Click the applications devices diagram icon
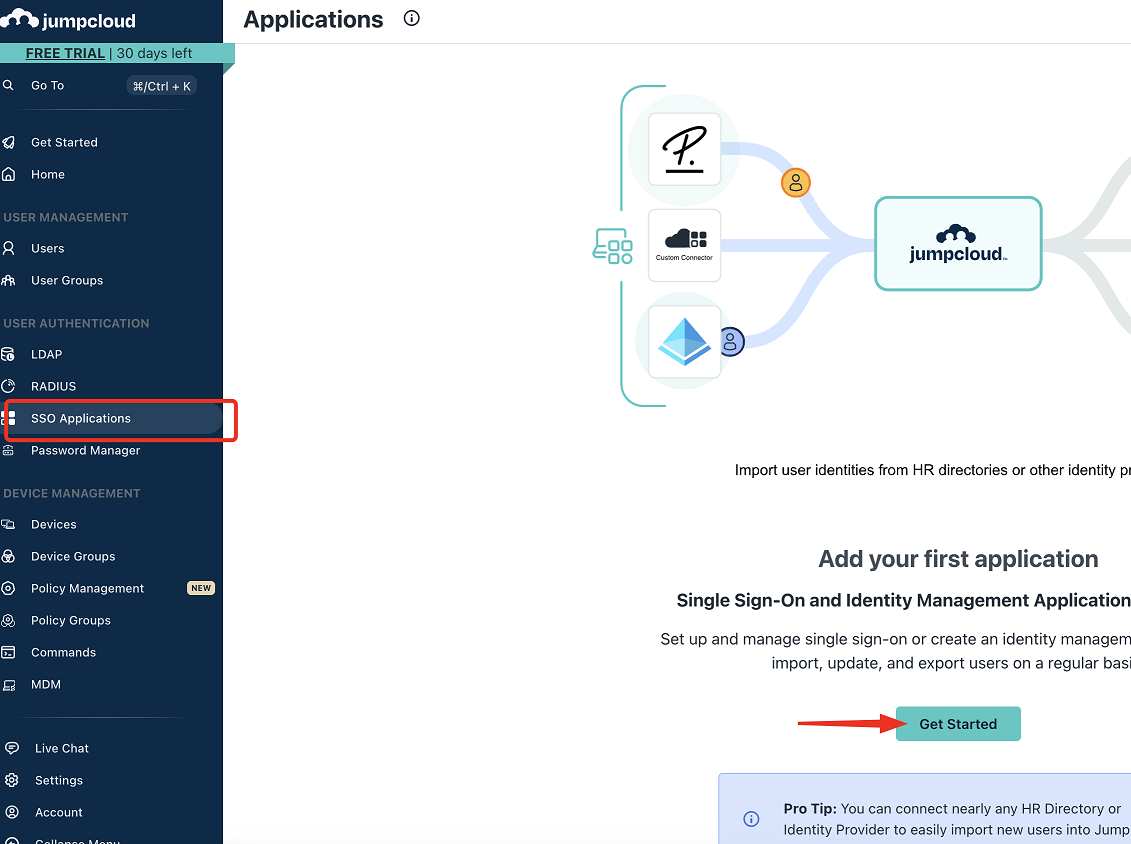This screenshot has width=1131, height=844. pyautogui.click(x=612, y=246)
